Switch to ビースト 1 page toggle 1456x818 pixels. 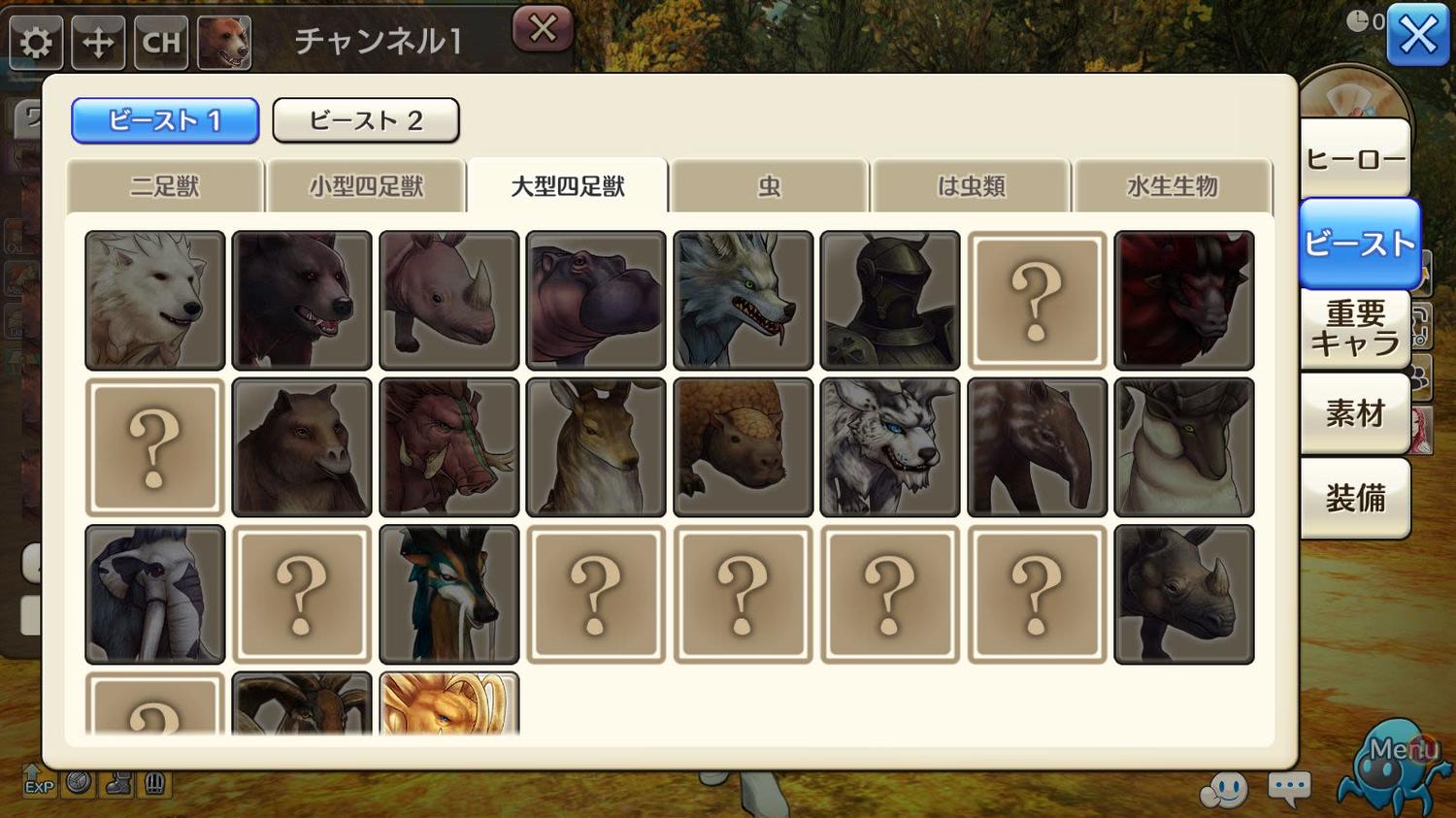pyautogui.click(x=165, y=120)
